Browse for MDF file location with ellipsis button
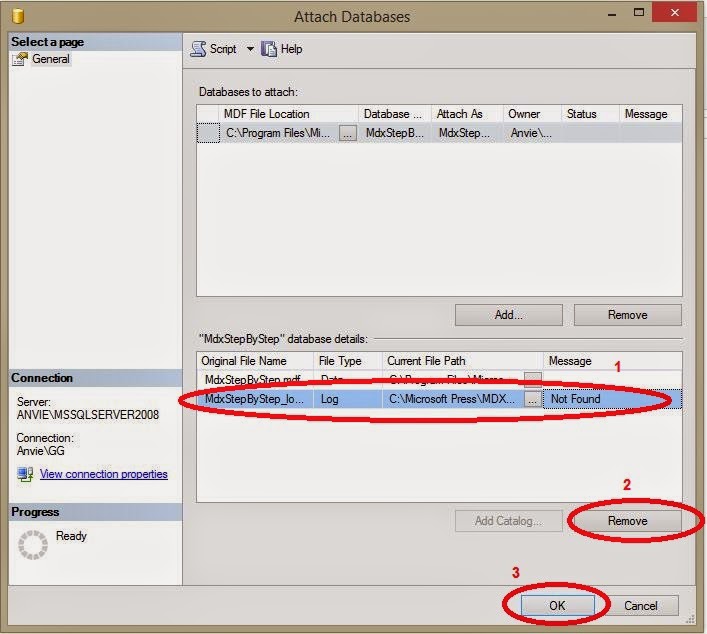 click(348, 133)
